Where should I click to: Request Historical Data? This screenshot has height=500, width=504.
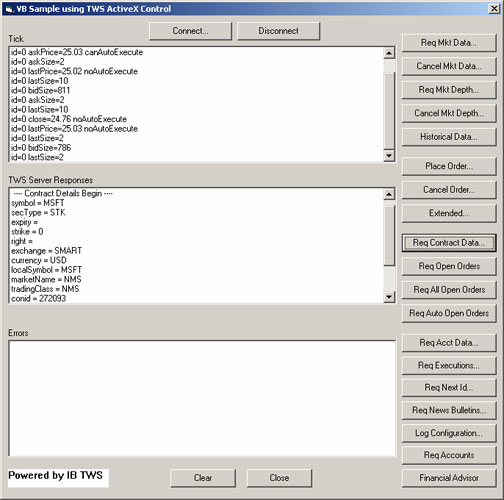tap(449, 137)
